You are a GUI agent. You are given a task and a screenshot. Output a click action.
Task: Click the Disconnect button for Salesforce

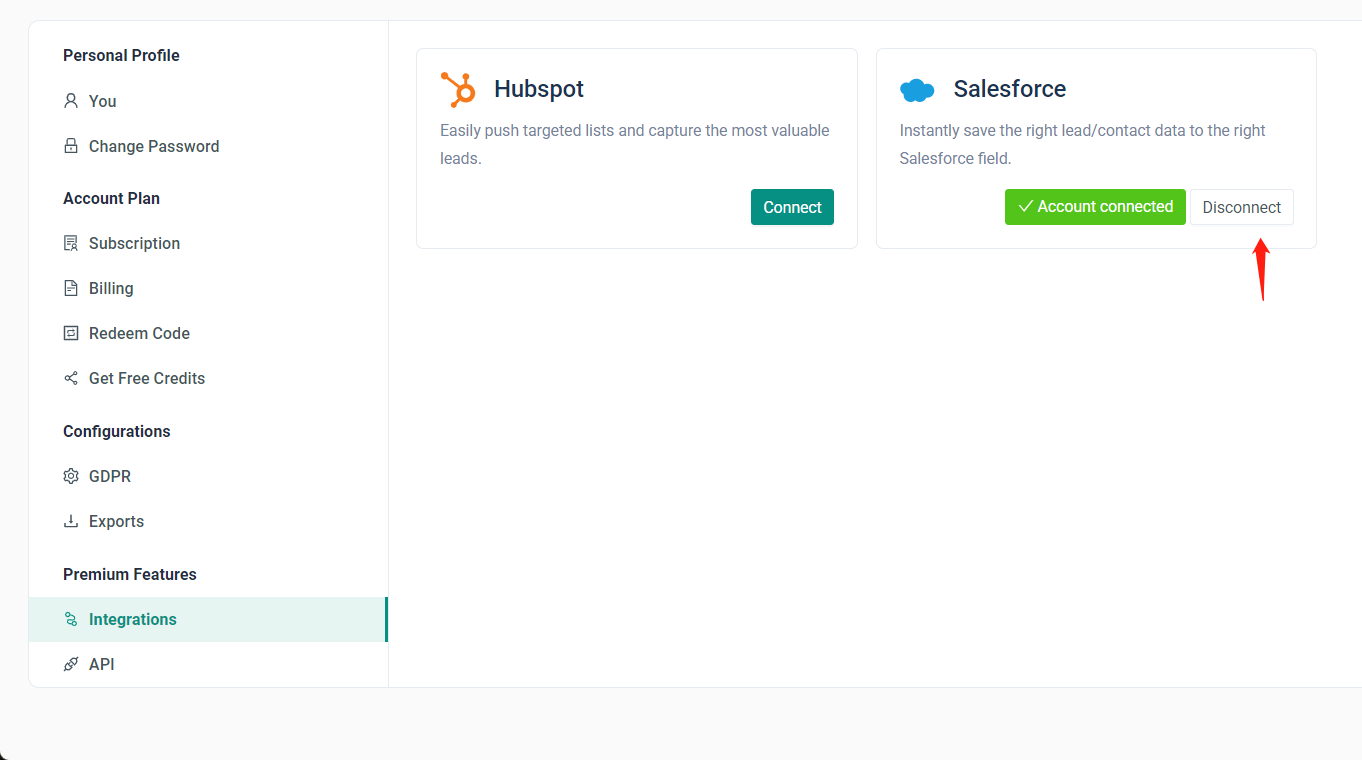(1241, 207)
